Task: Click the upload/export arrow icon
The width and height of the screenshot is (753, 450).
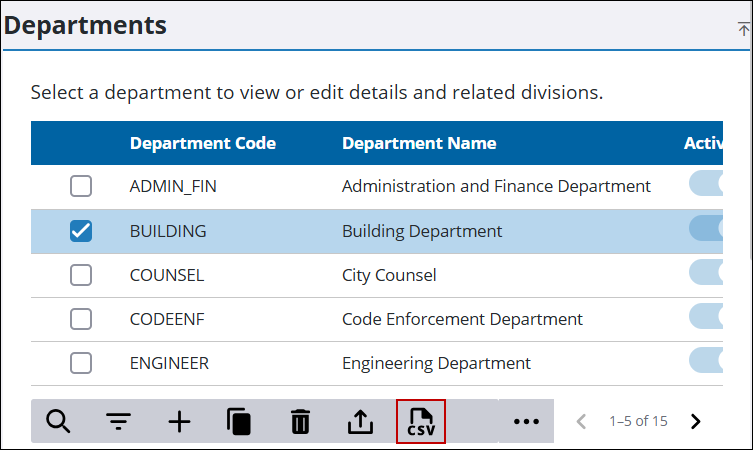Action: click(x=360, y=422)
